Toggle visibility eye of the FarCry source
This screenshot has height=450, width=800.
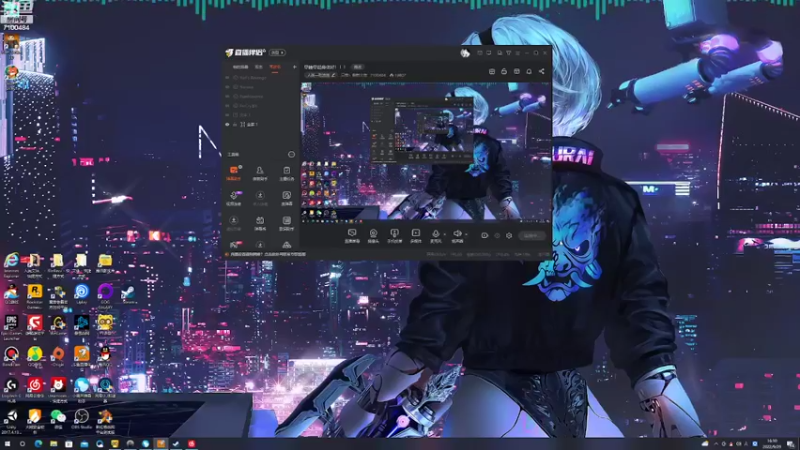coord(228,106)
